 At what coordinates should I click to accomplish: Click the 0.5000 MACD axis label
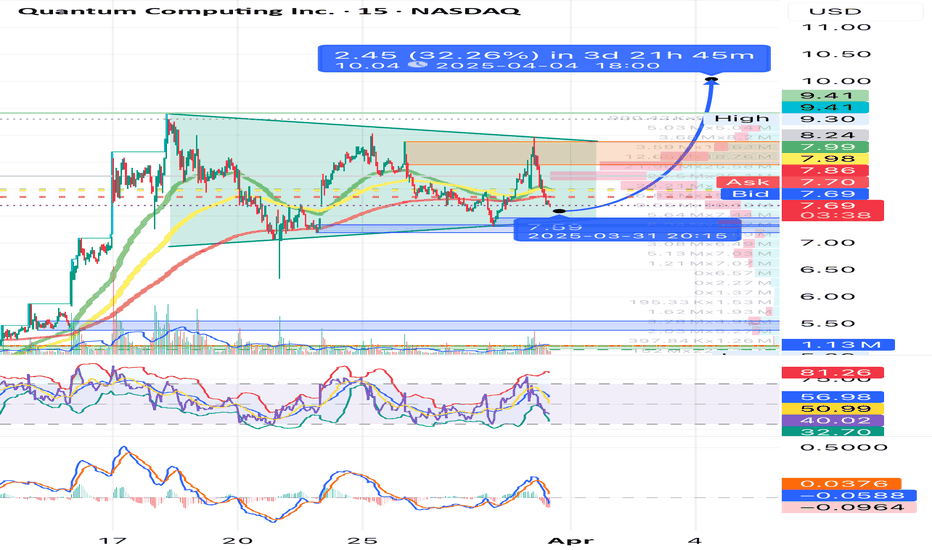click(844, 448)
